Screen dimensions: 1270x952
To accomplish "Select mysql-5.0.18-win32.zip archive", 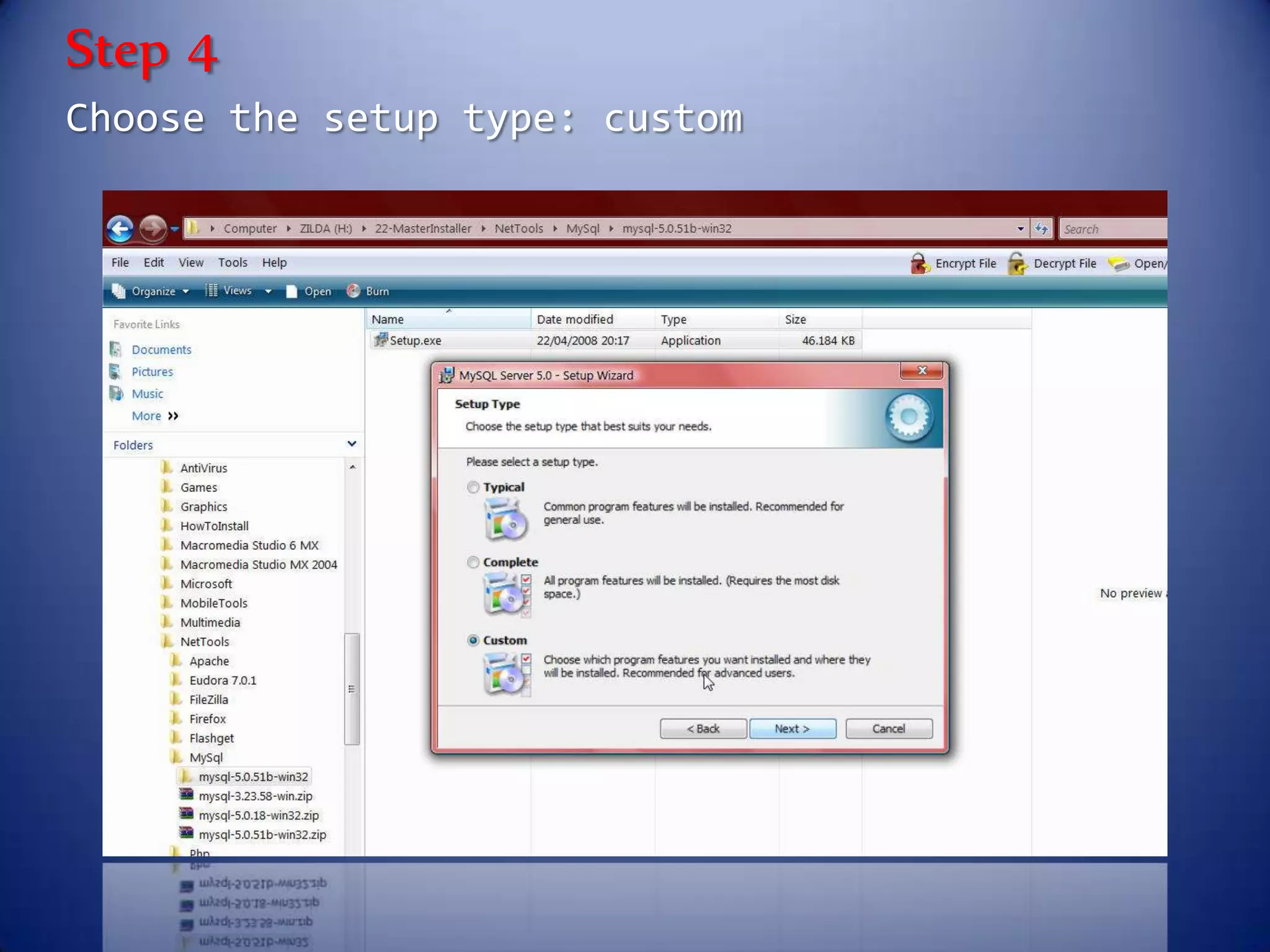I will (x=259, y=816).
